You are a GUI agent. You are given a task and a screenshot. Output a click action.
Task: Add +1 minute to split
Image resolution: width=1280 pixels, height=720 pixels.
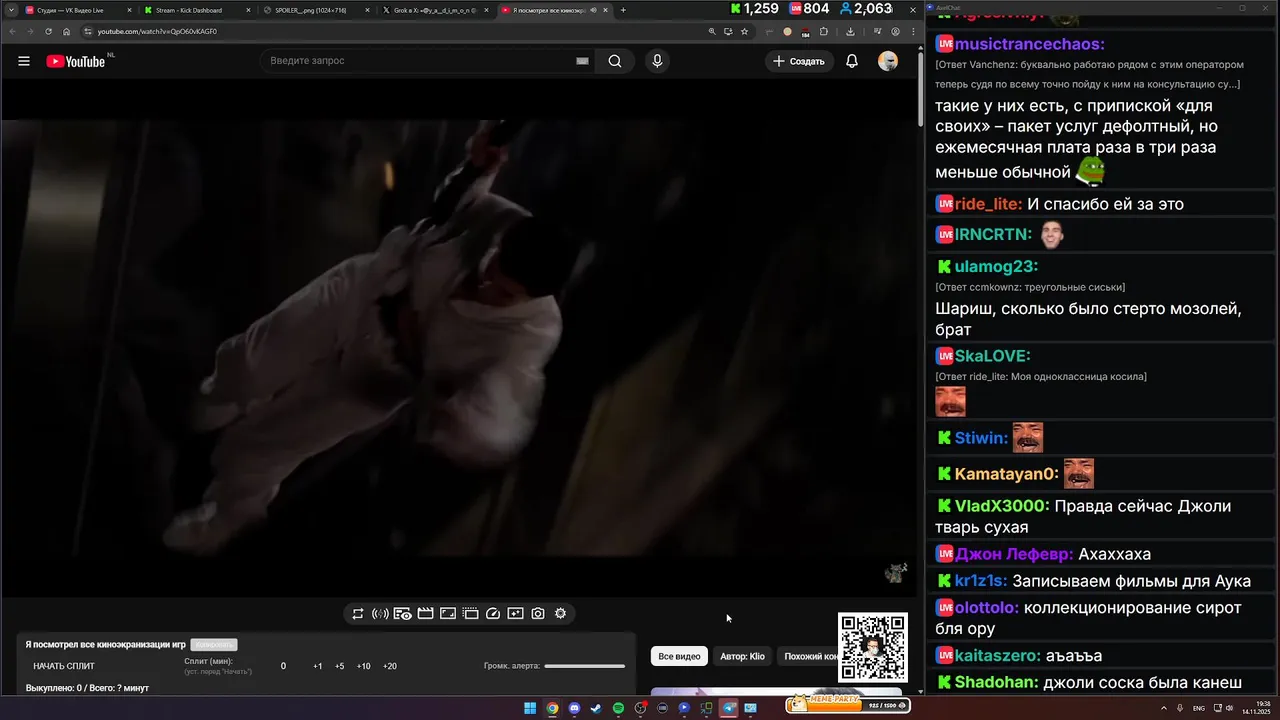pos(317,666)
